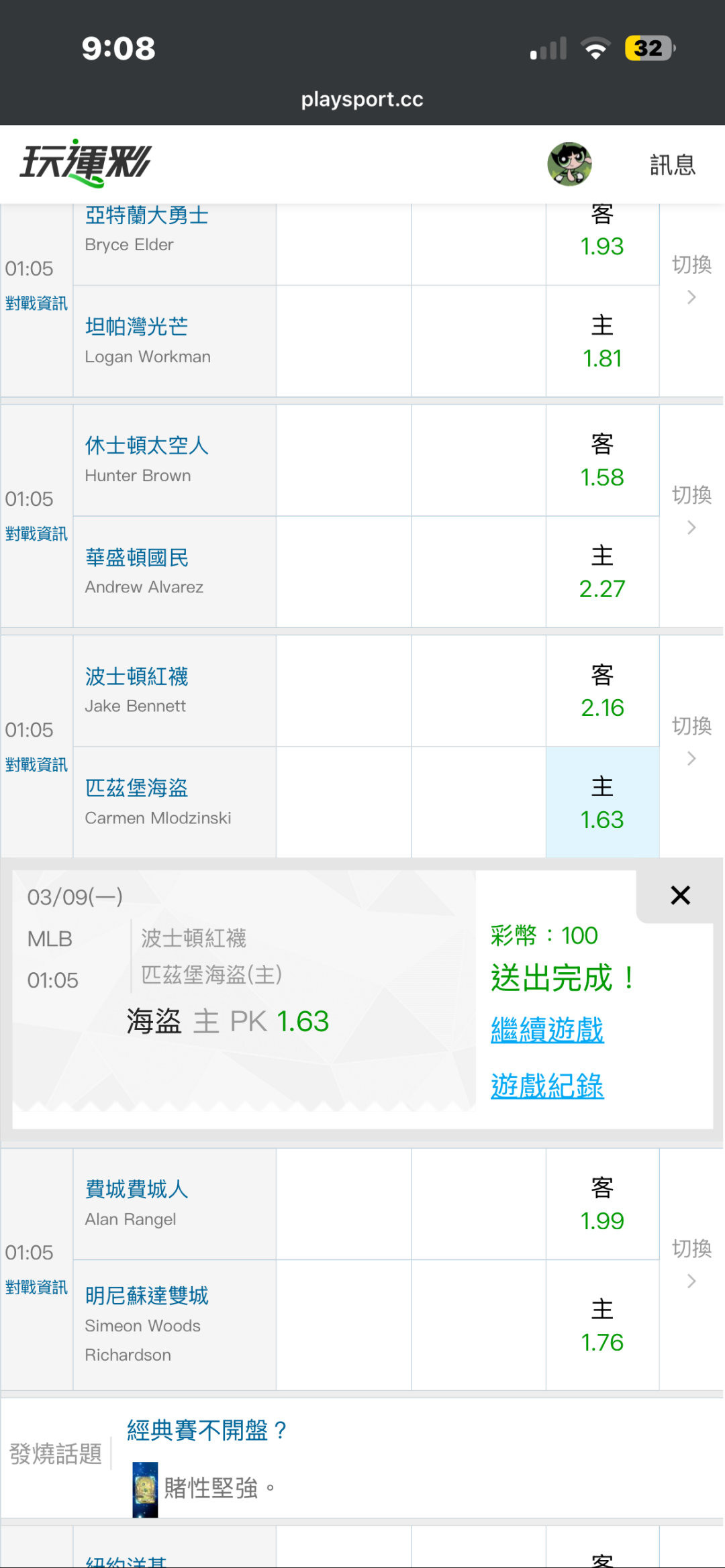Select Astros away odds 1.58
This screenshot has height=1568, width=725.
tap(602, 461)
